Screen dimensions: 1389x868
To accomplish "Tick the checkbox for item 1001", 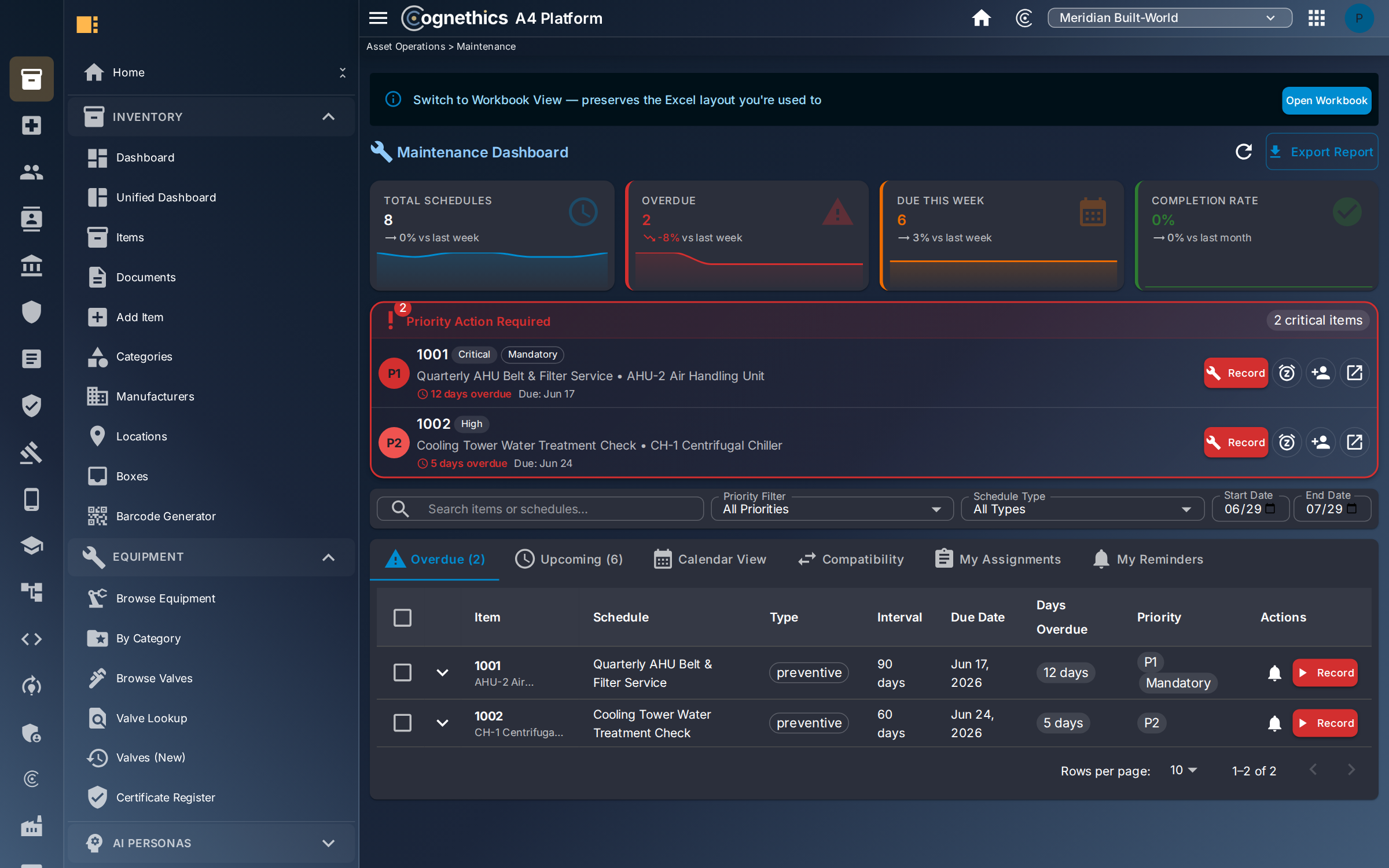I will [x=402, y=672].
